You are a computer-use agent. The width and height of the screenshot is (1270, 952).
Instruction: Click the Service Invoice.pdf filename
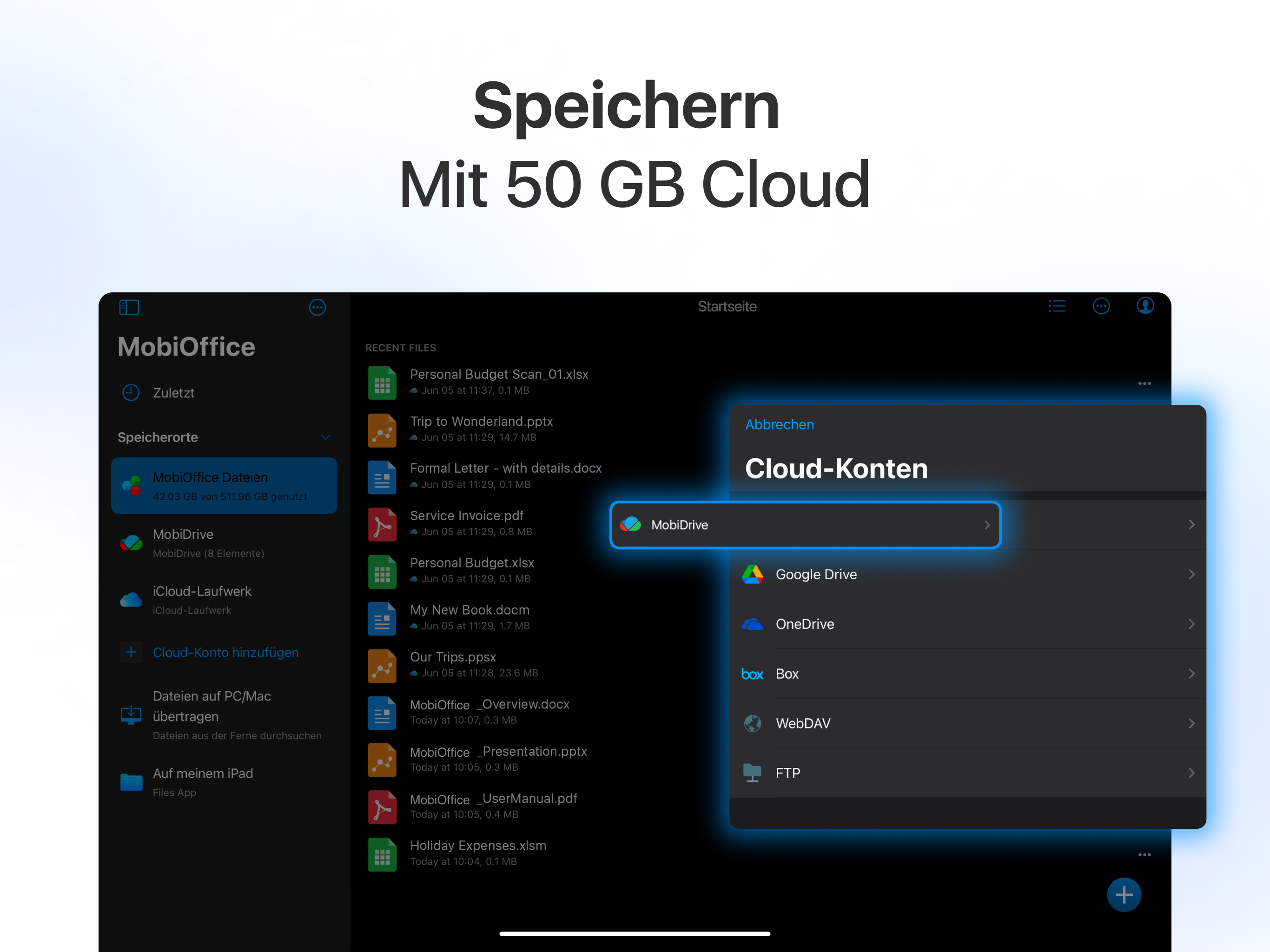466,516
